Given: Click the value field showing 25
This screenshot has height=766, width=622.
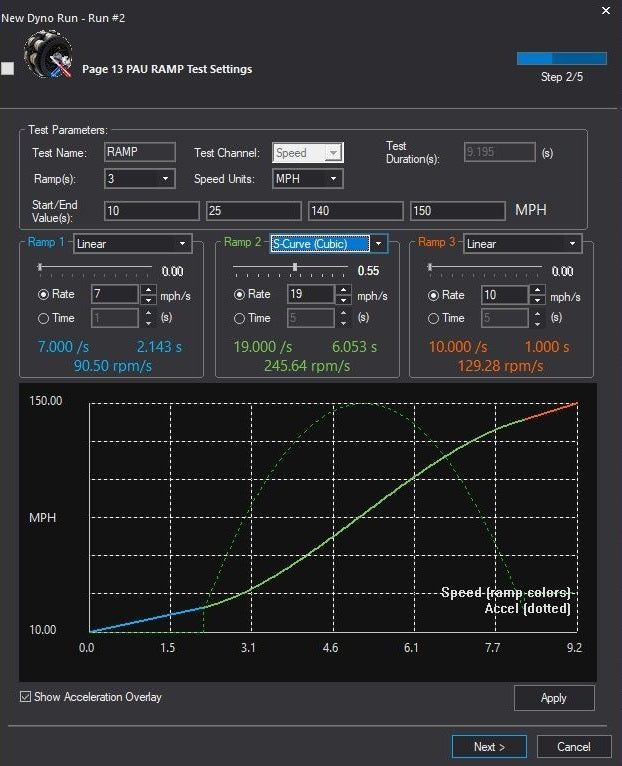Looking at the screenshot, I should pos(254,211).
